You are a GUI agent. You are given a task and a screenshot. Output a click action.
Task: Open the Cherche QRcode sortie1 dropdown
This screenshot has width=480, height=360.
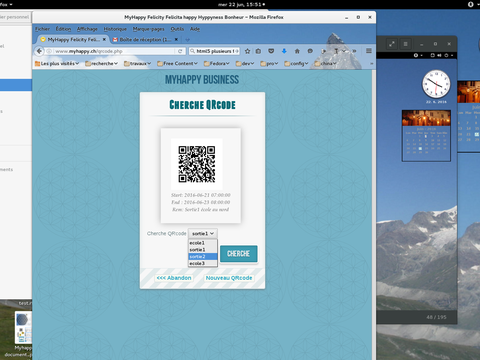pyautogui.click(x=203, y=233)
